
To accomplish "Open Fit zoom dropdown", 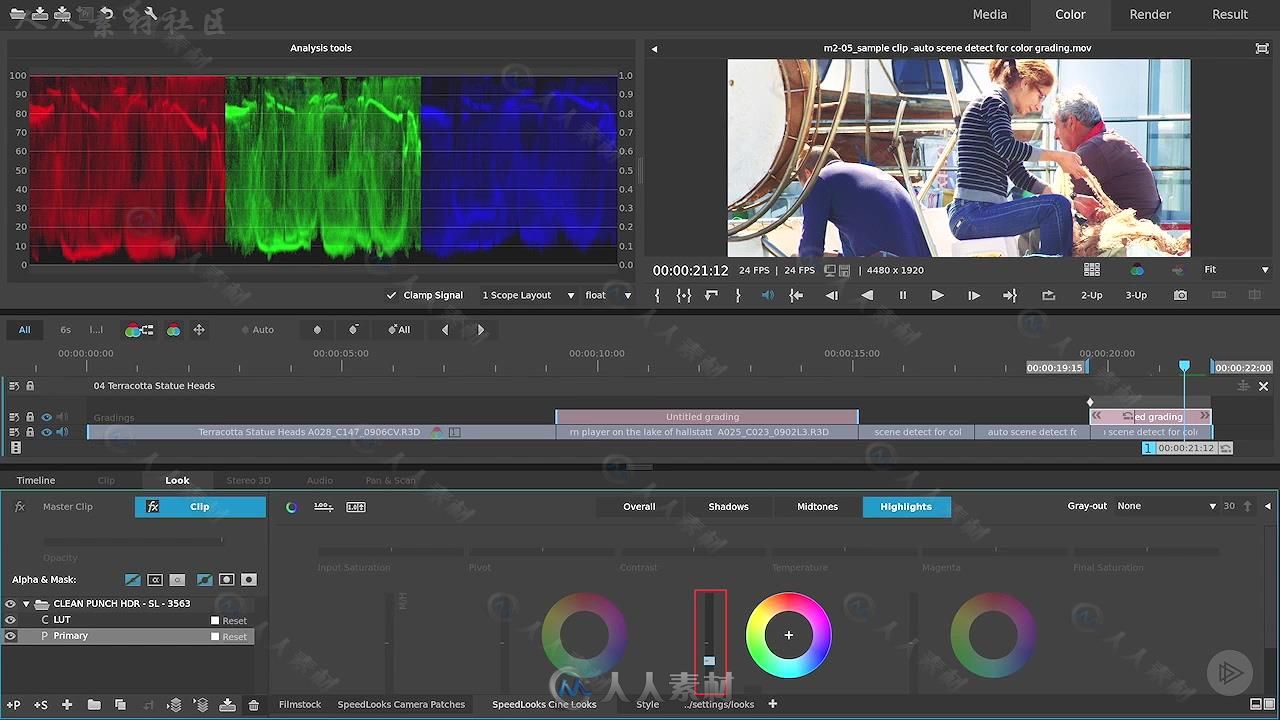I will coord(1236,270).
